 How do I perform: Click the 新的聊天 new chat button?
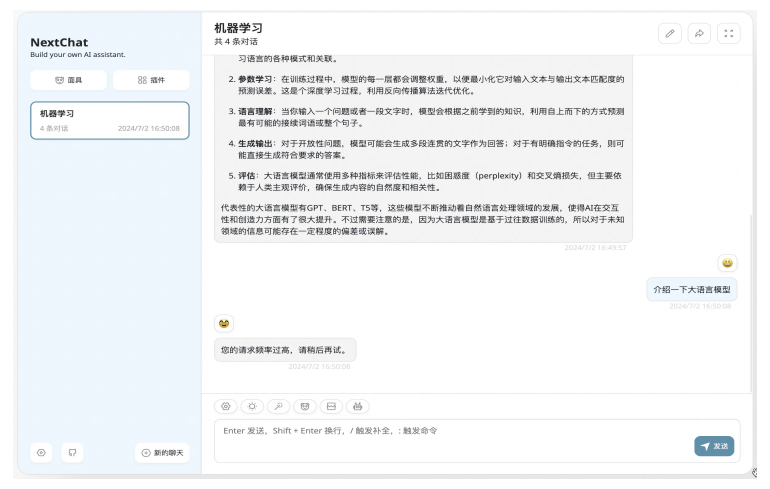point(162,453)
